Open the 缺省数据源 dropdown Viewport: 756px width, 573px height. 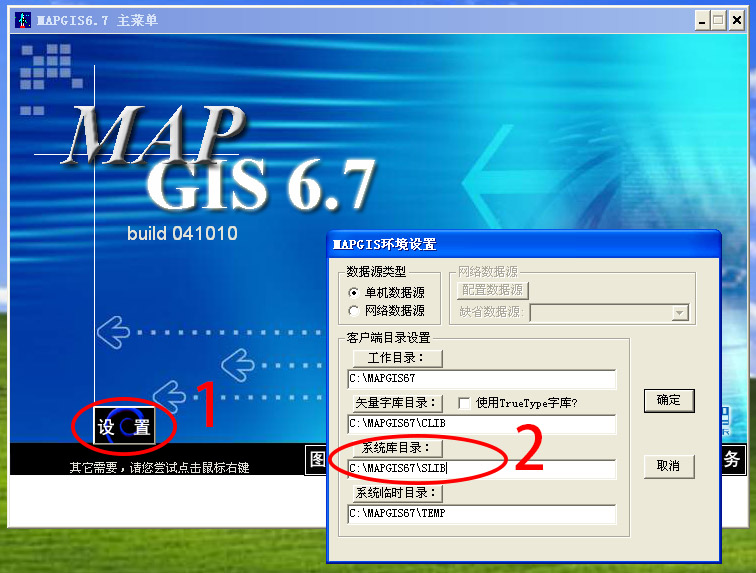tap(679, 313)
